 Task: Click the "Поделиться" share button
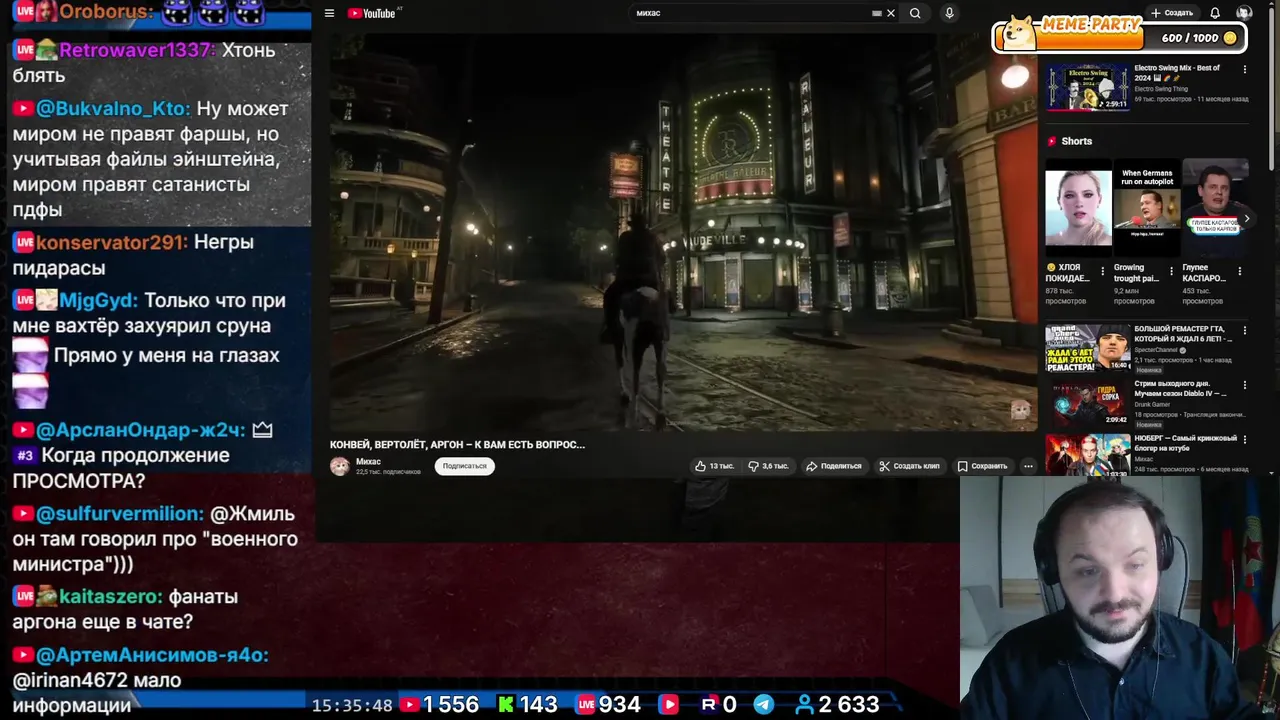(834, 466)
